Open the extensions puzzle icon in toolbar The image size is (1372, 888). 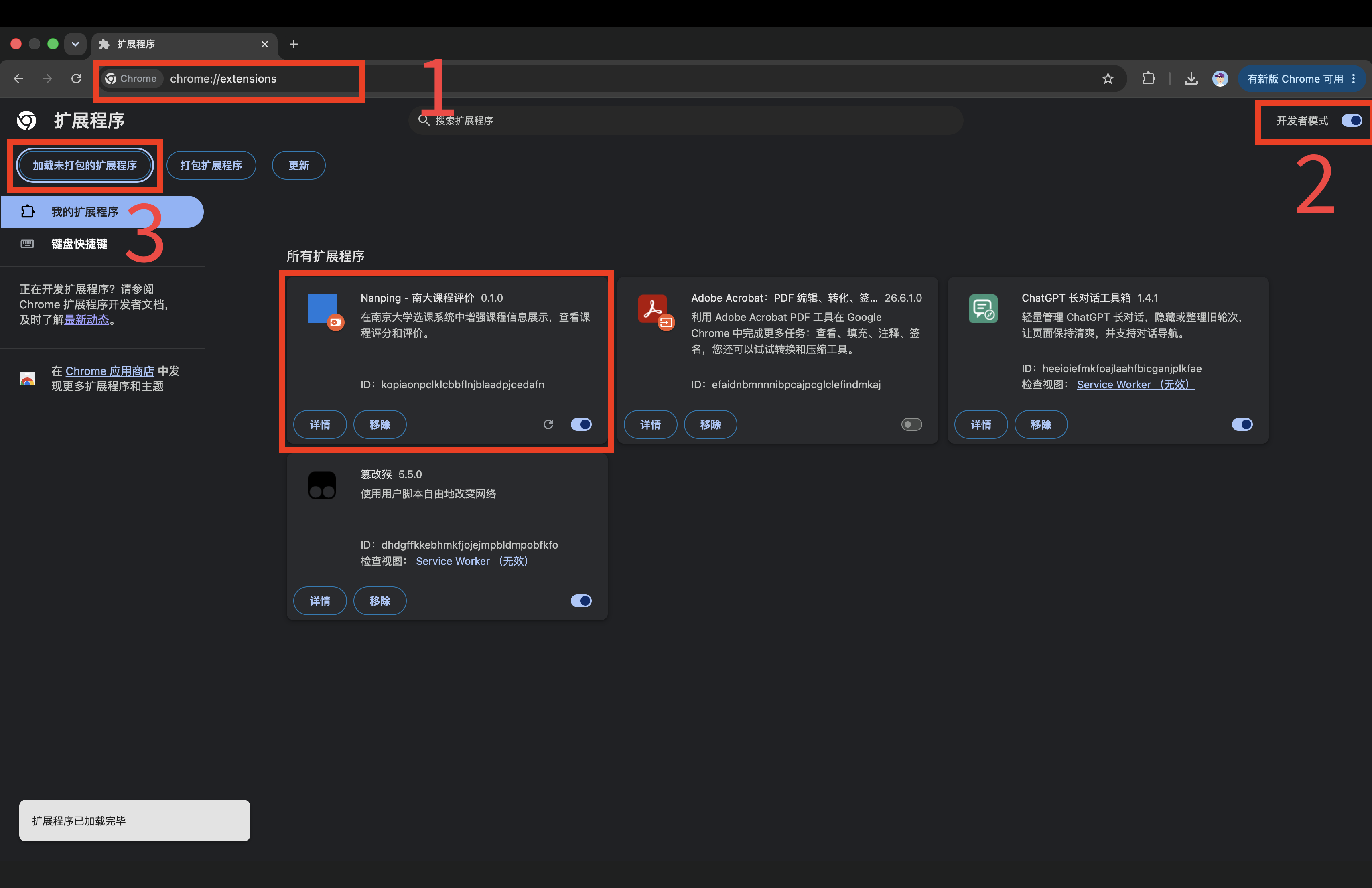pyautogui.click(x=1148, y=78)
